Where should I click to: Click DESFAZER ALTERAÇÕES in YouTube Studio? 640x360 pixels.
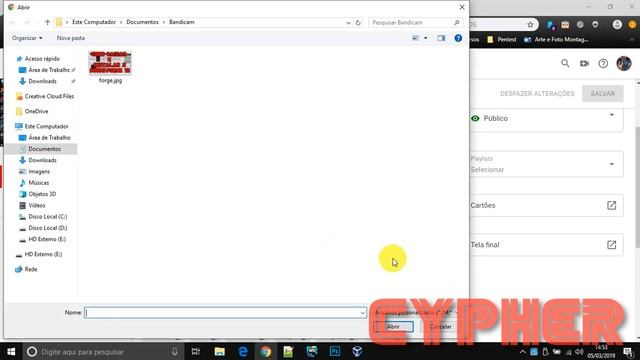pyautogui.click(x=537, y=93)
